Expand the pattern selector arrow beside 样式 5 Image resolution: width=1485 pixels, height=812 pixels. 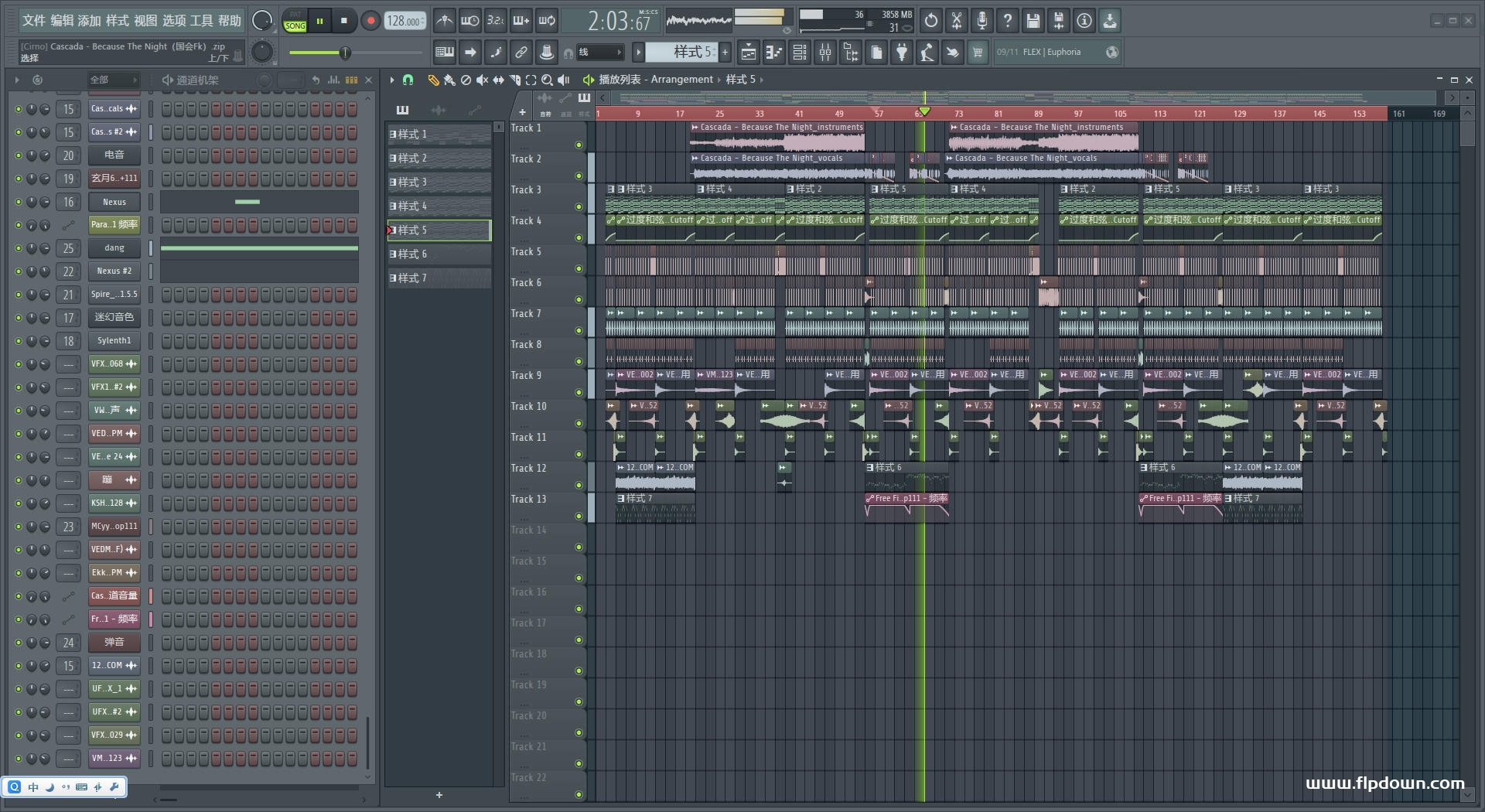(638, 53)
